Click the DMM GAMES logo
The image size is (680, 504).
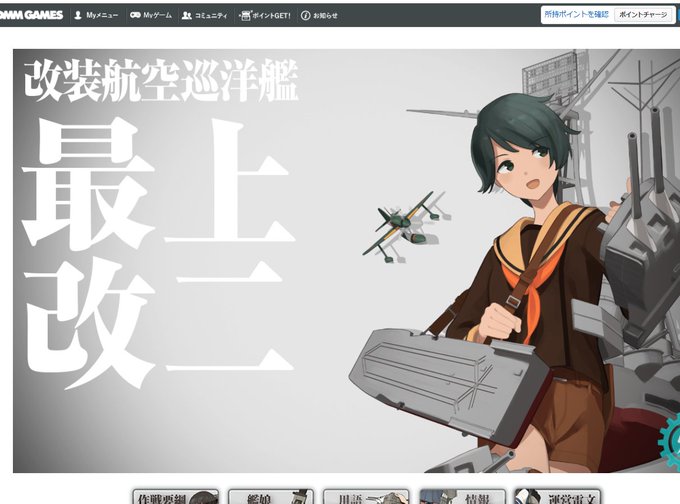[x=31, y=15]
